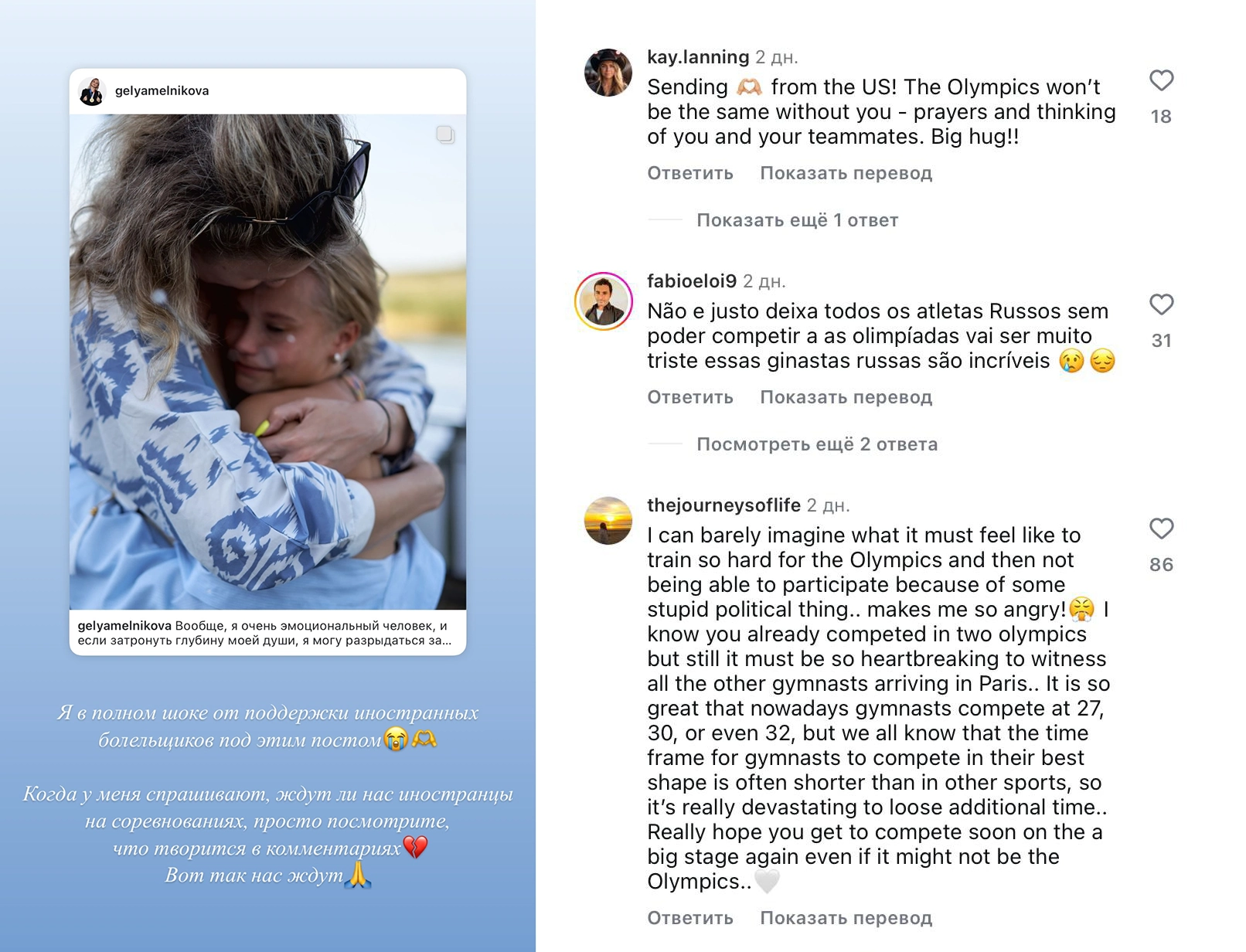Viewport: 1246px width, 952px height.
Task: Open the embedded hugging photo post
Action: tap(267, 362)
